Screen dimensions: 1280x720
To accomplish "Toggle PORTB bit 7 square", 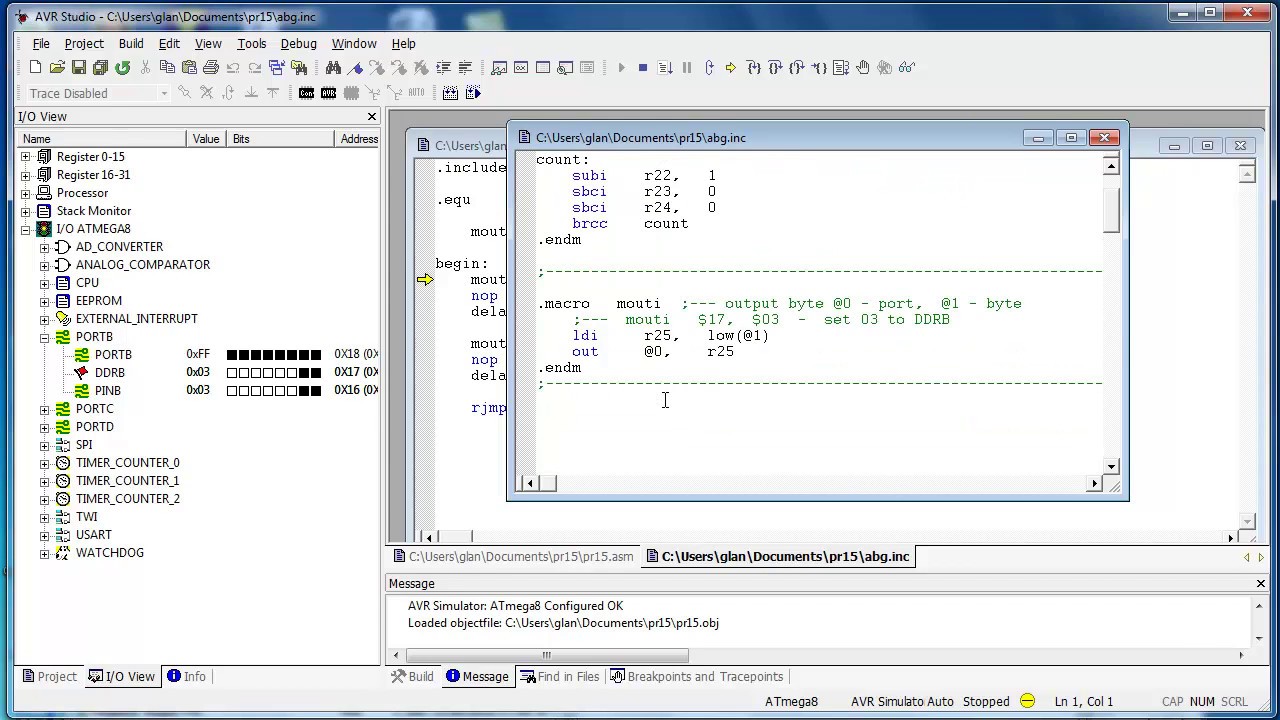I will (232, 355).
